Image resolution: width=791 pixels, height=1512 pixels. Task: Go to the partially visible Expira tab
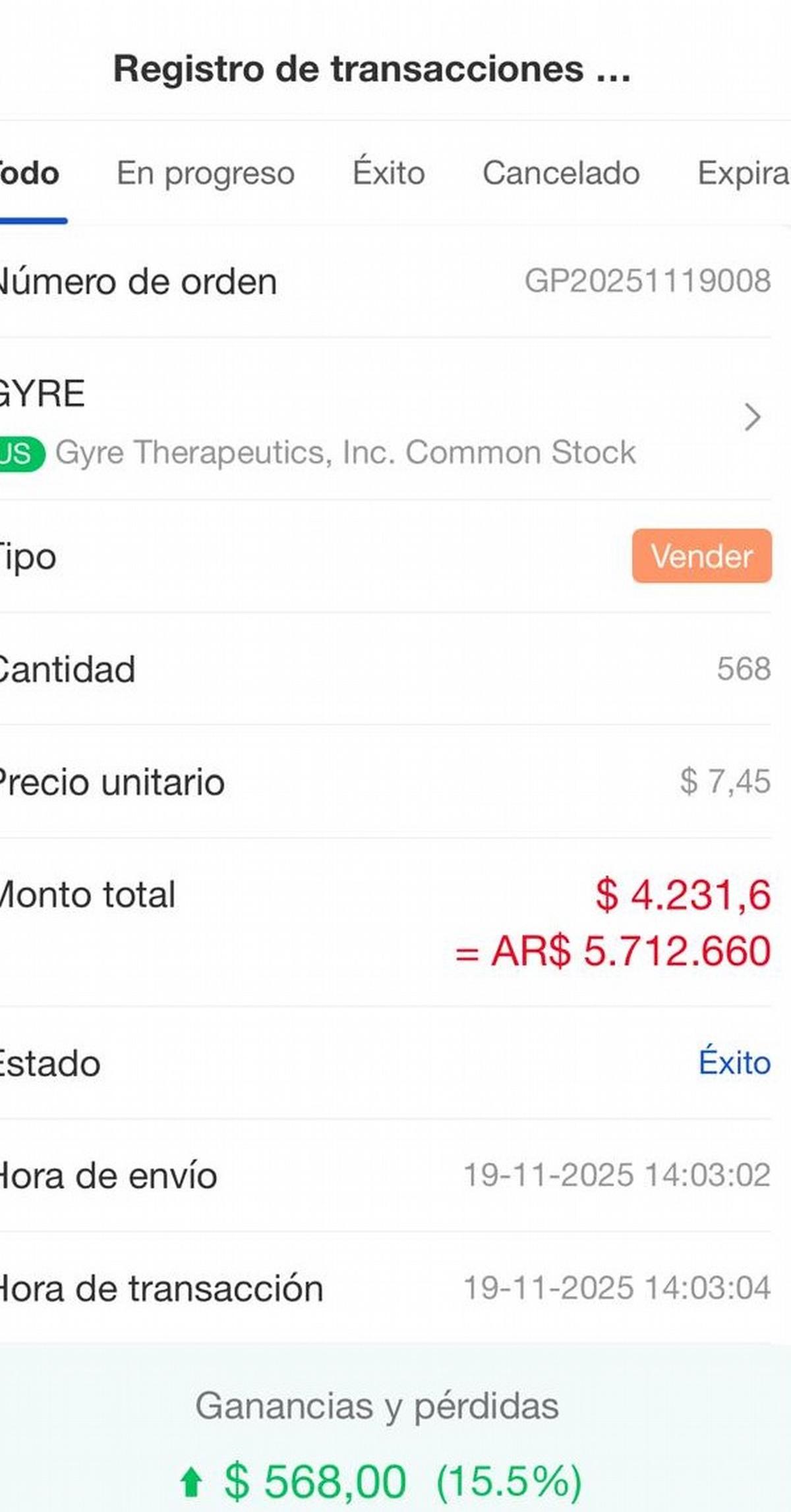[x=743, y=174]
